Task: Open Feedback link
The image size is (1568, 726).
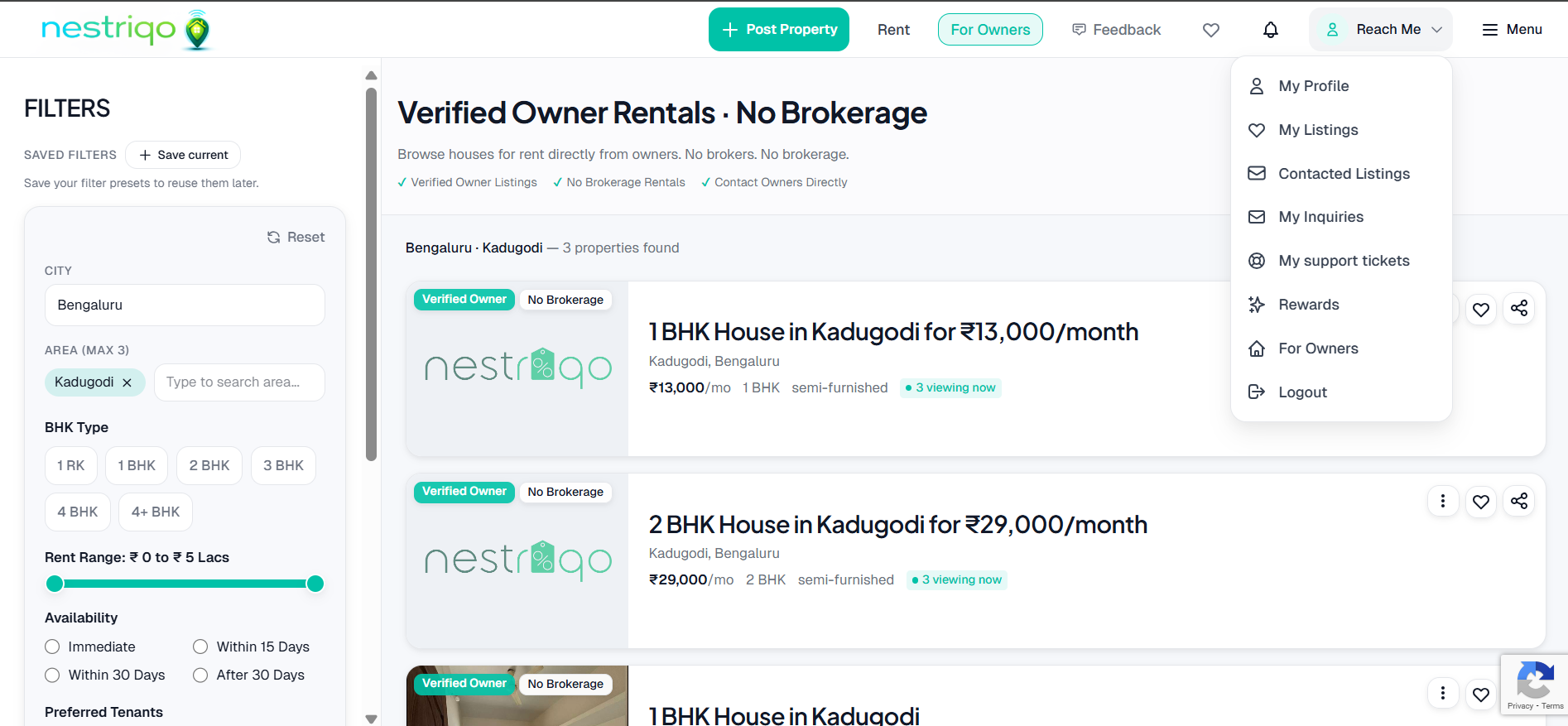Action: pyautogui.click(x=1116, y=30)
